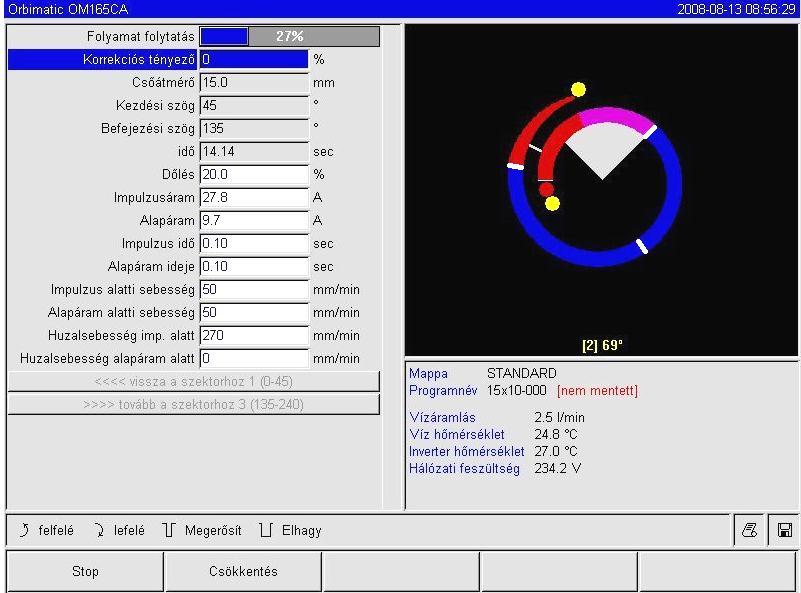Select the Kezdési szög 45 field

tap(254, 105)
